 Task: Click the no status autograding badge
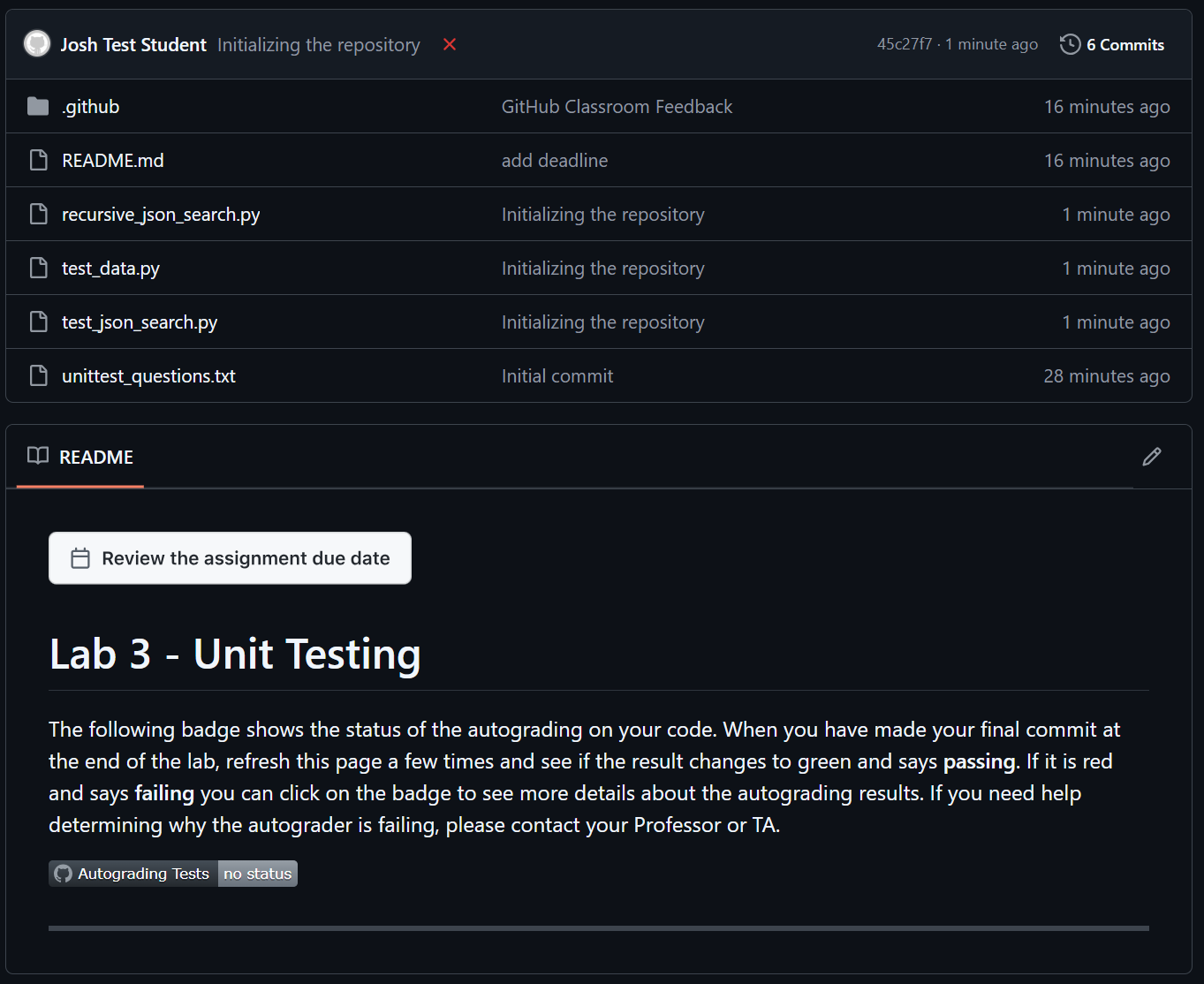click(x=257, y=873)
